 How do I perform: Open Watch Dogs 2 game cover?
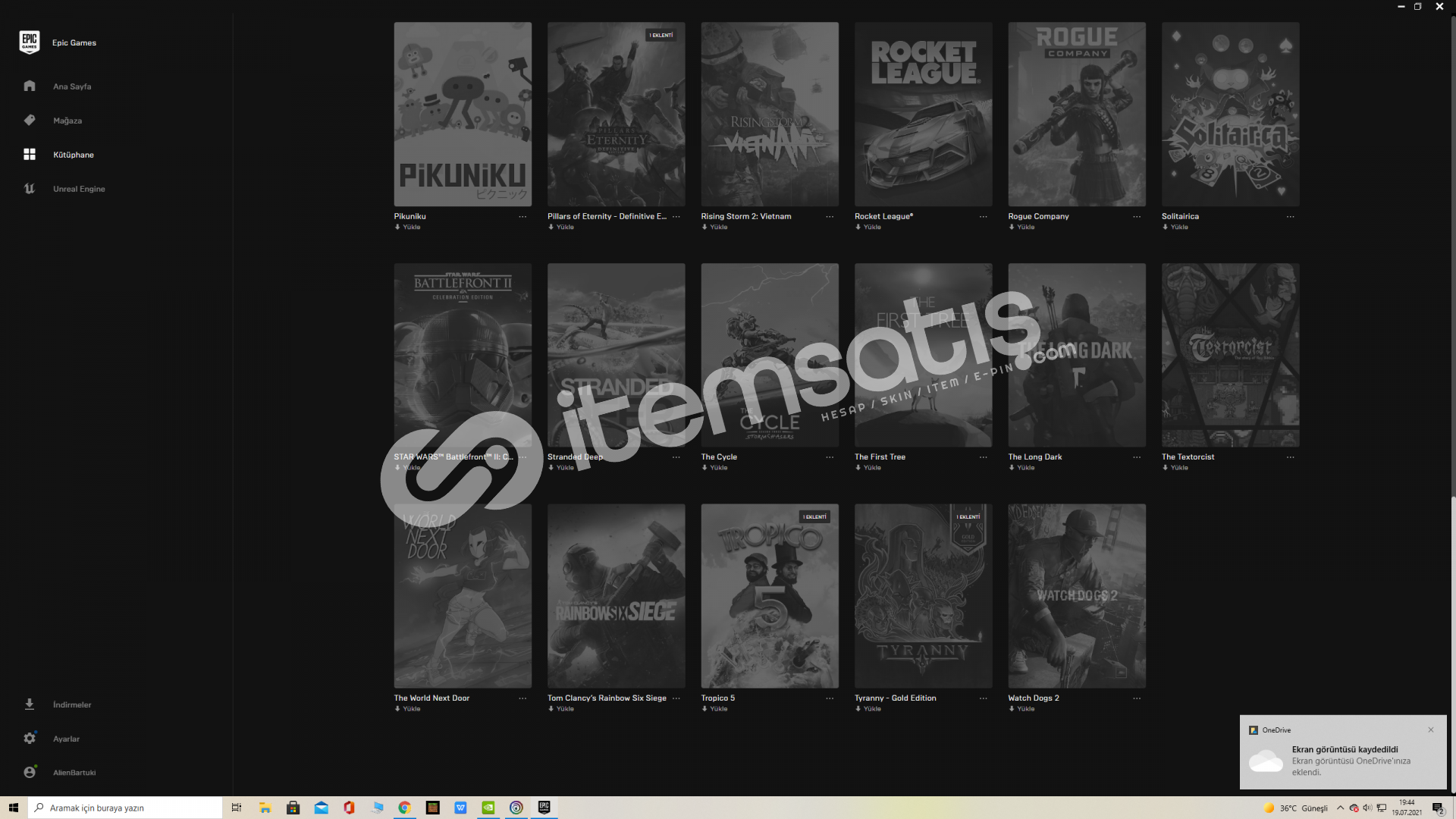tap(1077, 596)
